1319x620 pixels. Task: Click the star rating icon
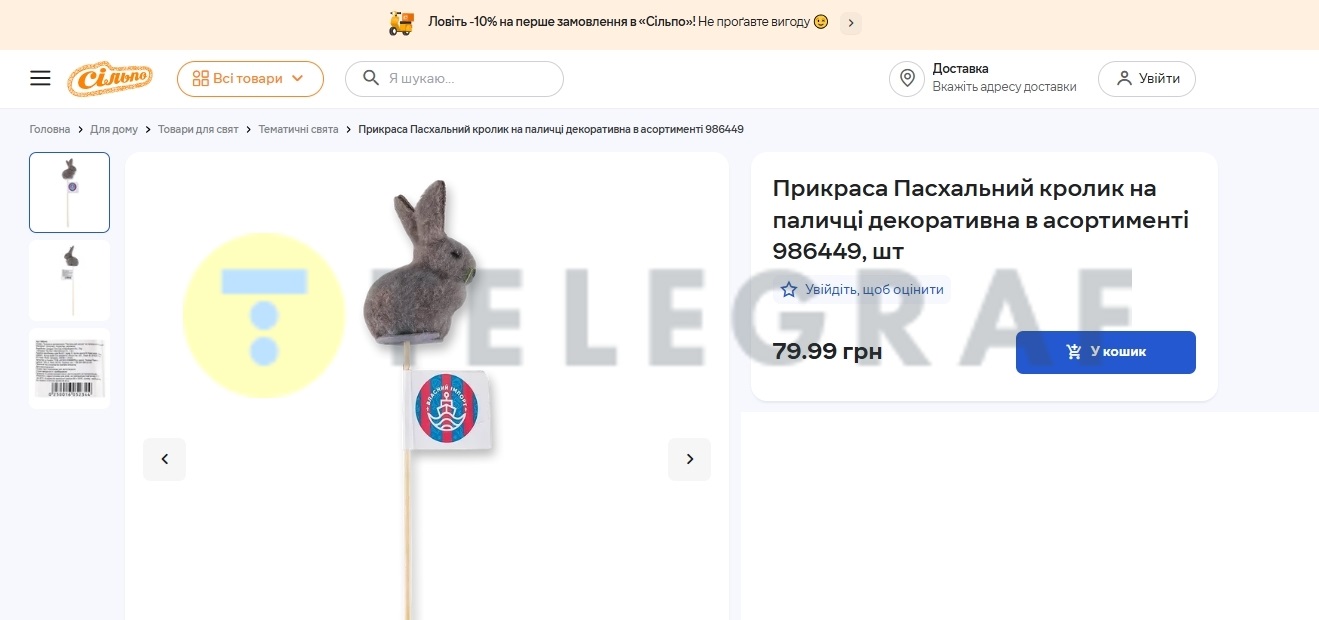(789, 290)
